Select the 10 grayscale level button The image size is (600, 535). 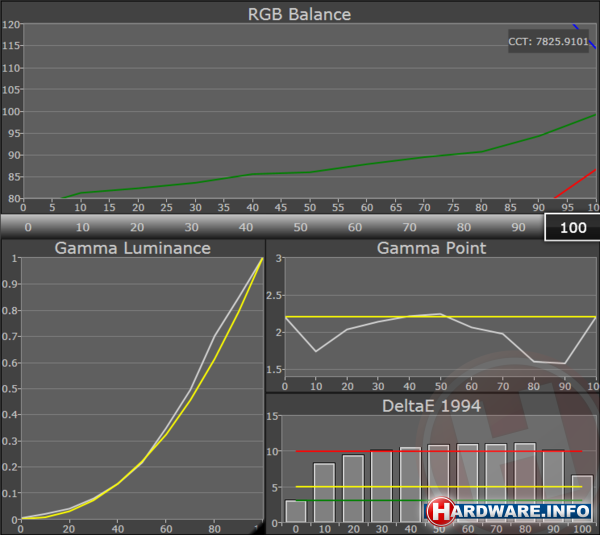83,227
